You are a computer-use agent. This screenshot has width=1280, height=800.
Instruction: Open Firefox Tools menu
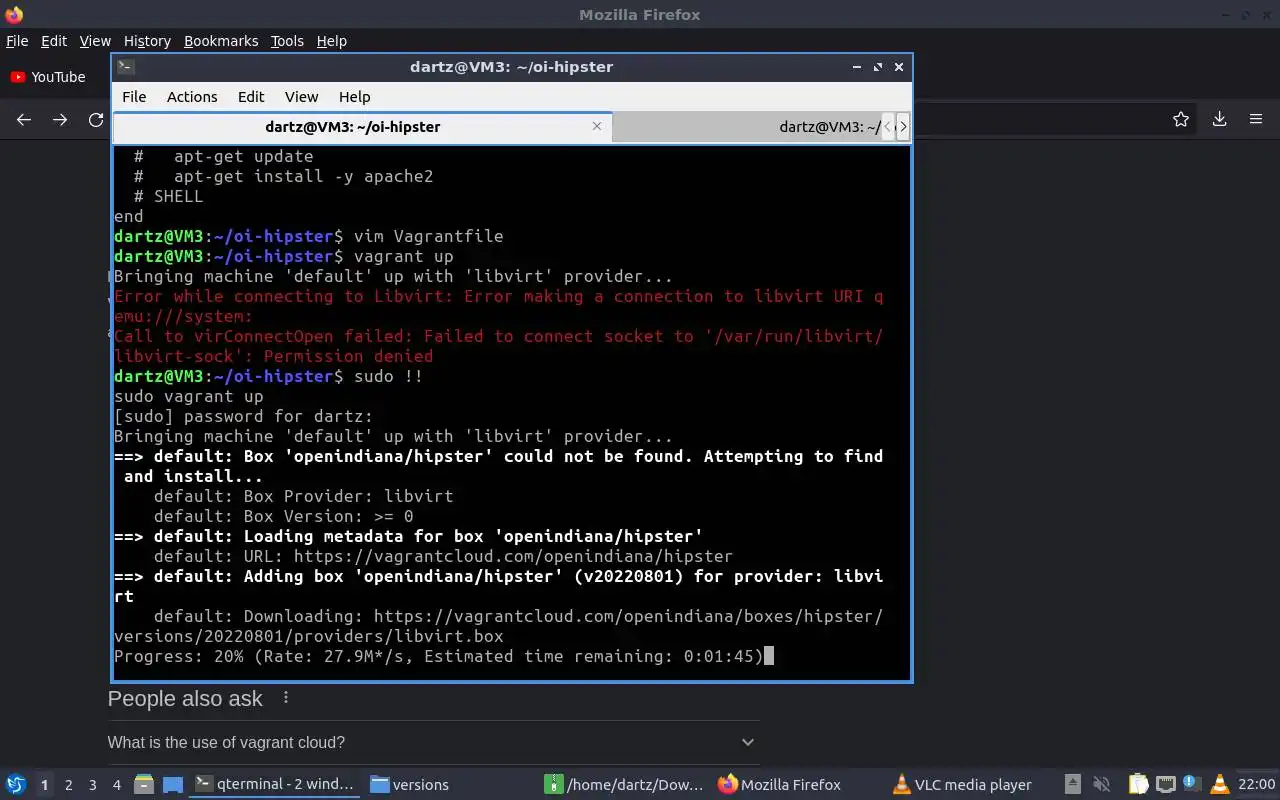pos(287,41)
